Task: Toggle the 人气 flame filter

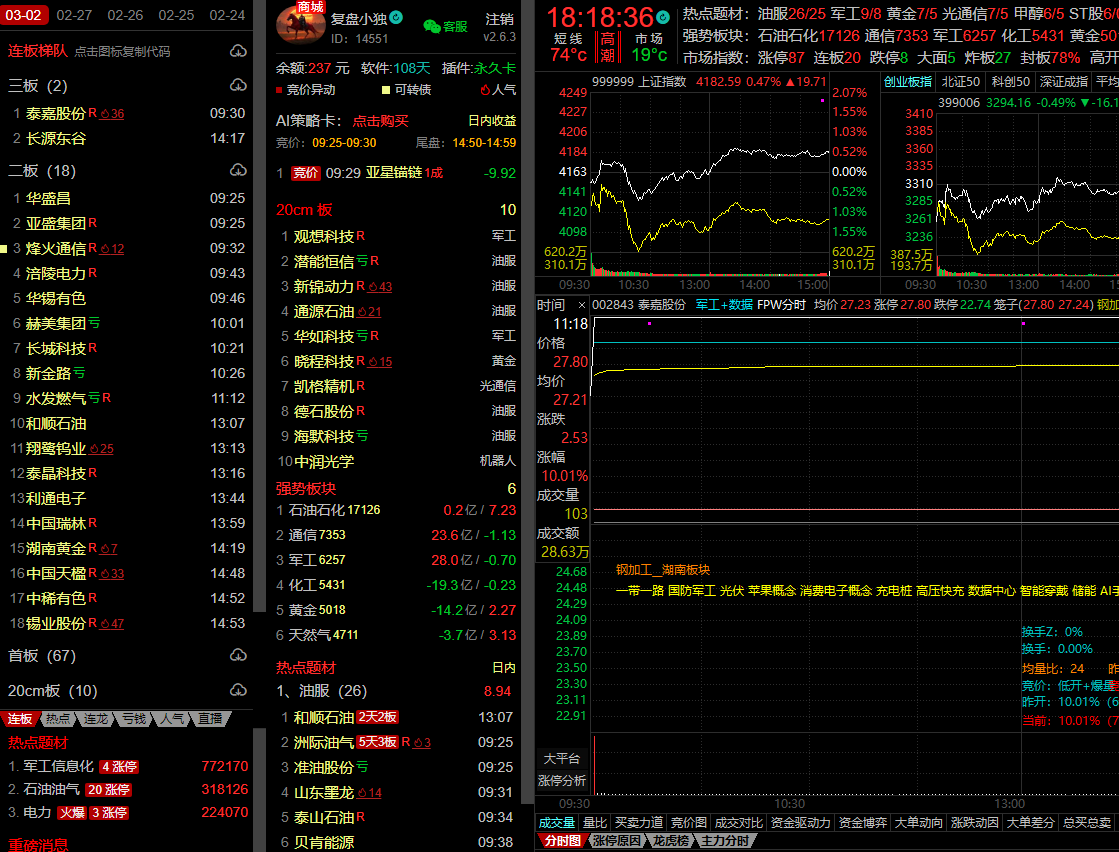Action: click(x=498, y=90)
